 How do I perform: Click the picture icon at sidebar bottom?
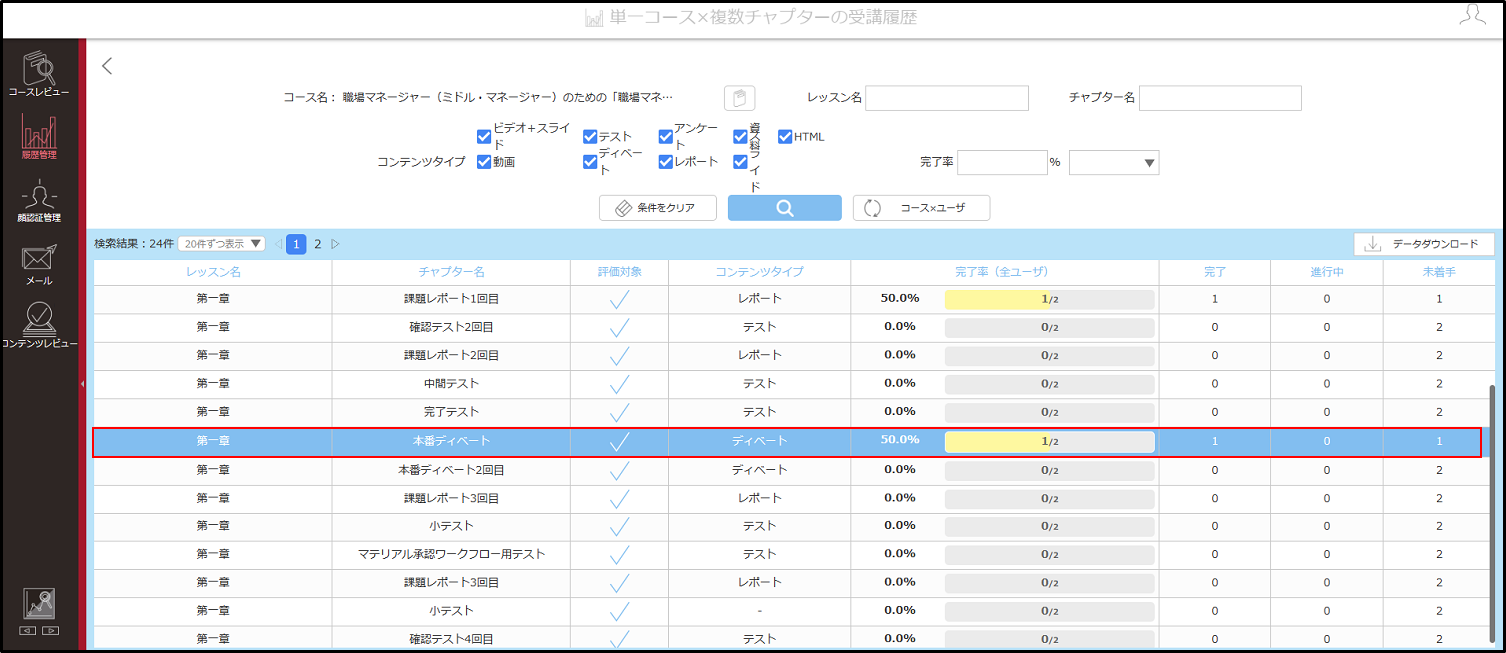coord(39,604)
